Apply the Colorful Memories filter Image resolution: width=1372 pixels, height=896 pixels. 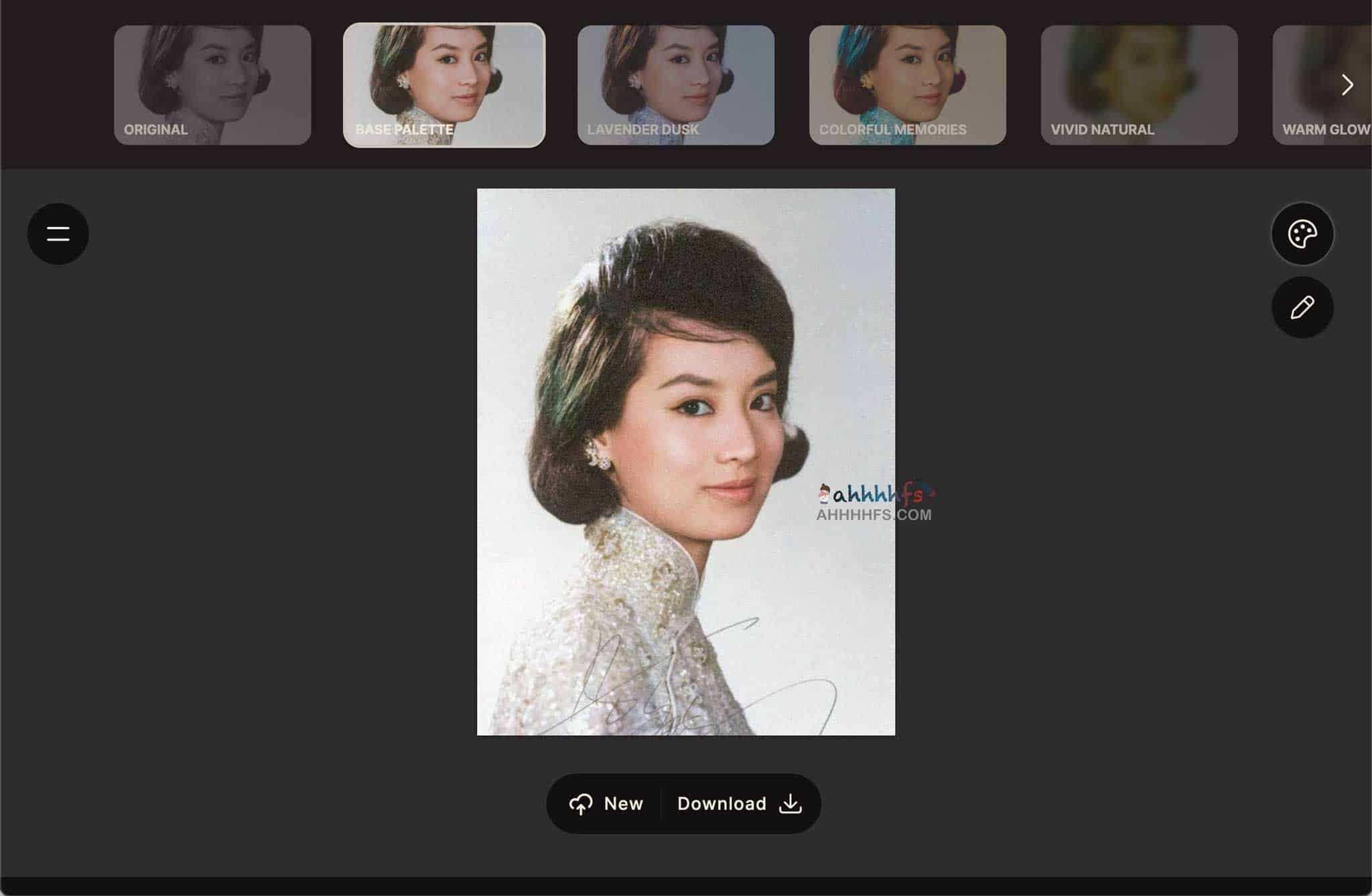pyautogui.click(x=907, y=85)
